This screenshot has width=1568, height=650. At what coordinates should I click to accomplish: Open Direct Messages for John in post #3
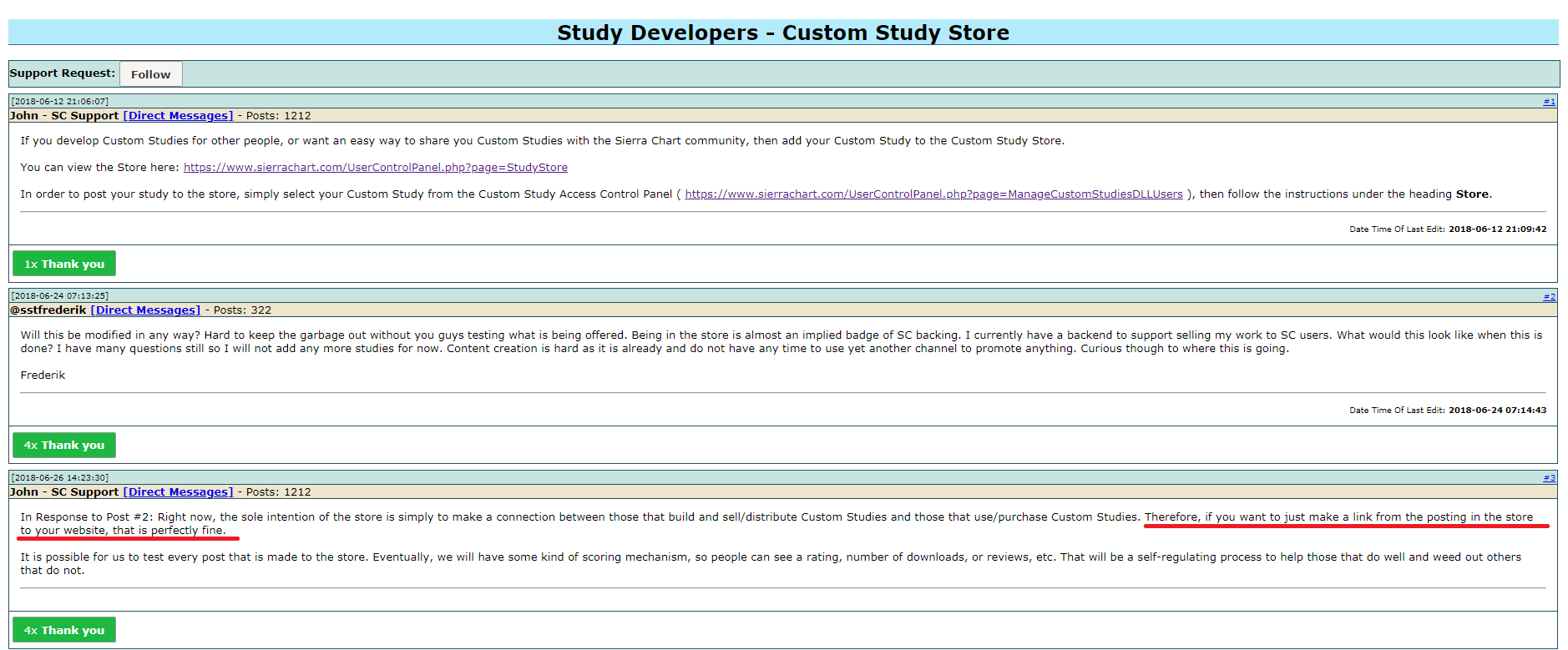[x=178, y=492]
